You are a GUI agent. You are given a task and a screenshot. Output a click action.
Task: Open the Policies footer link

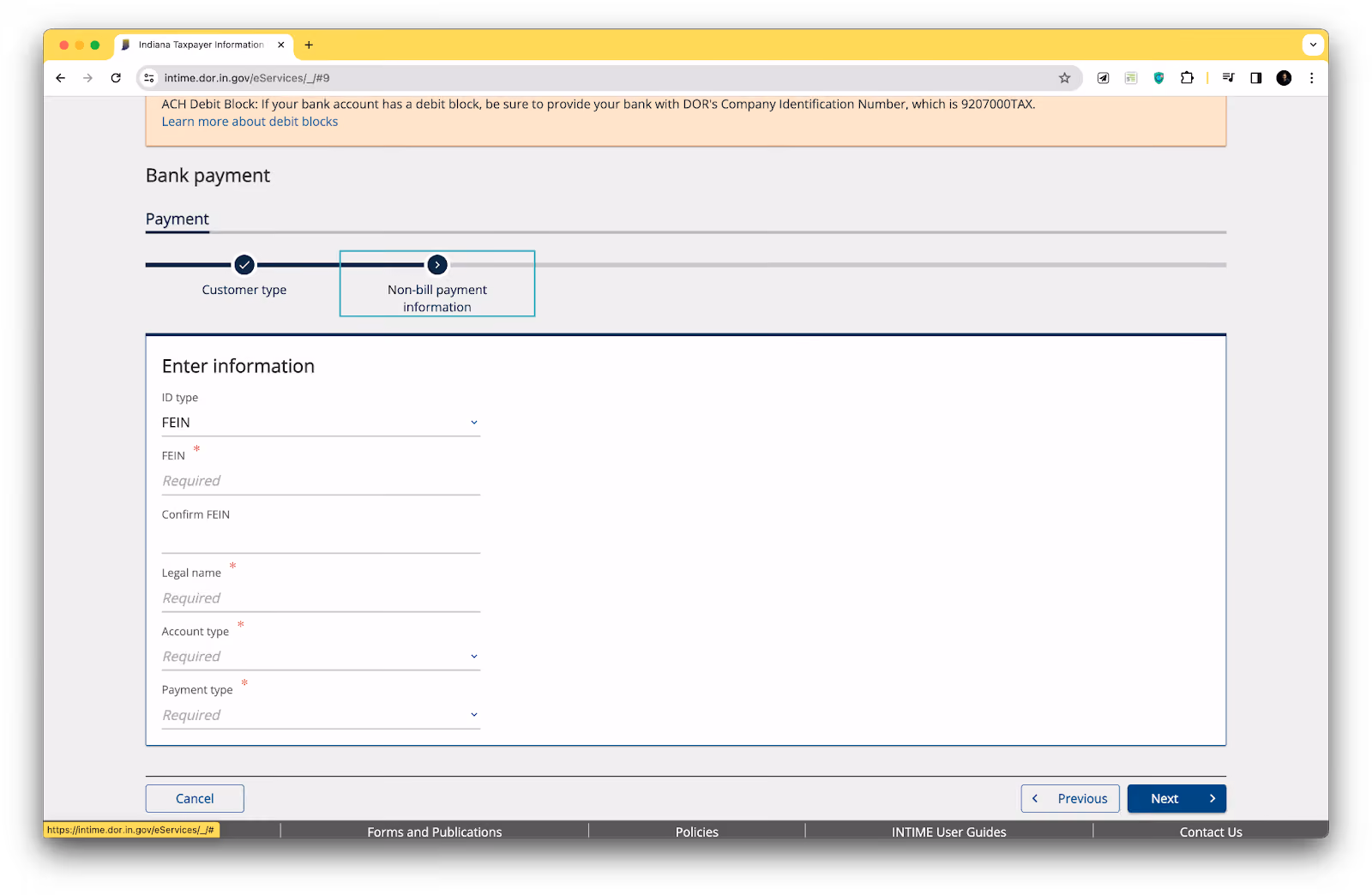[697, 832]
